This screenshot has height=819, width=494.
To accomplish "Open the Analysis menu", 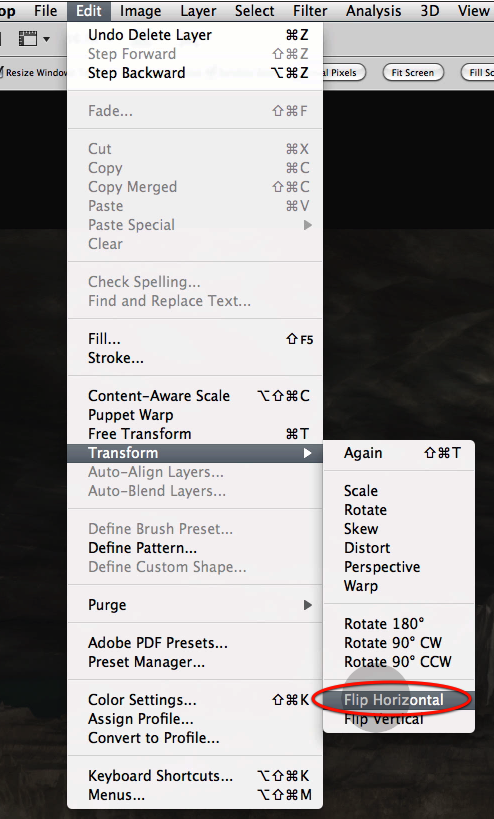I will coord(373,10).
